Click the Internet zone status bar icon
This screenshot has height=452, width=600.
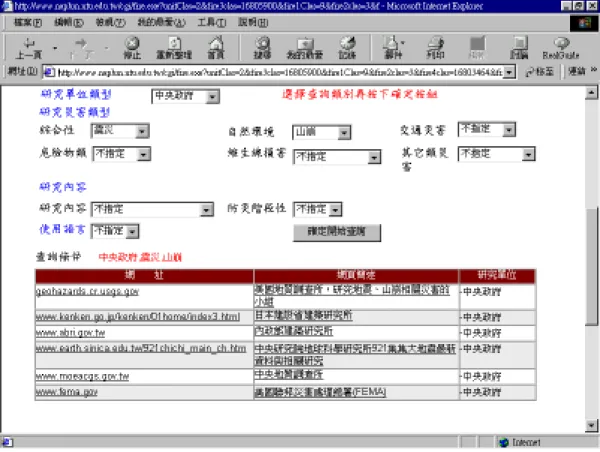pos(504,442)
